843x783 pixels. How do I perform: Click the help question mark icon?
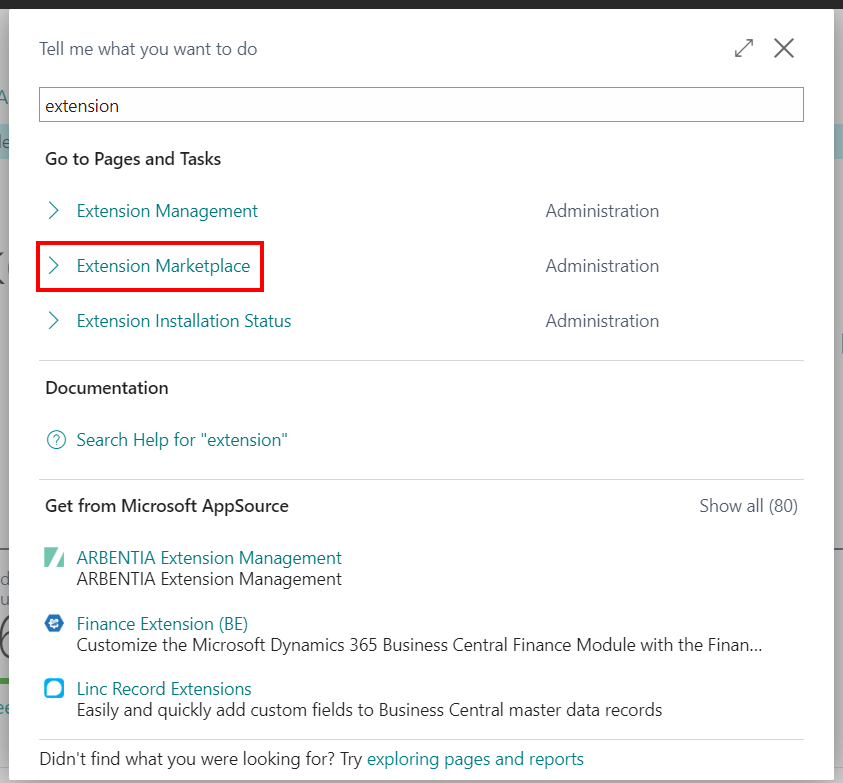[x=56, y=440]
